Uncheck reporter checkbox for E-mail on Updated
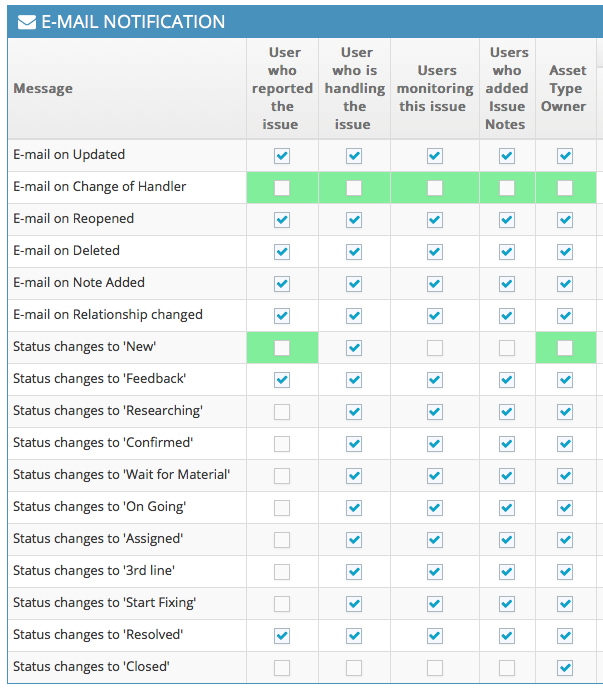The height and width of the screenshot is (693, 603). coord(282,156)
